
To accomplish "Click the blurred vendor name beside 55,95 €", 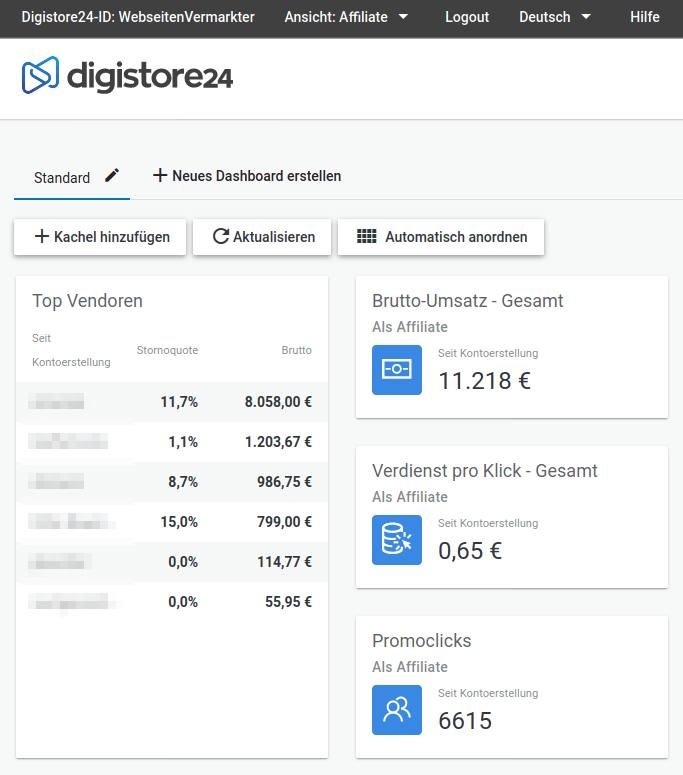I will tap(72, 602).
